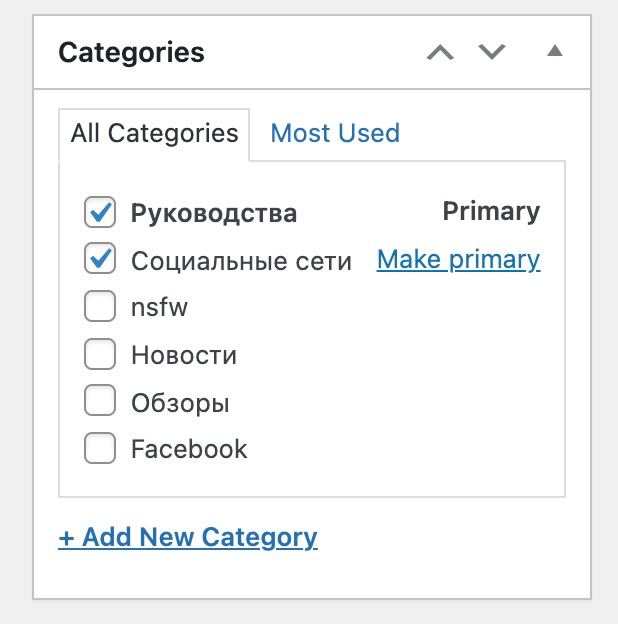The width and height of the screenshot is (618, 624).
Task: Click the Add New Category link
Action: [x=188, y=537]
